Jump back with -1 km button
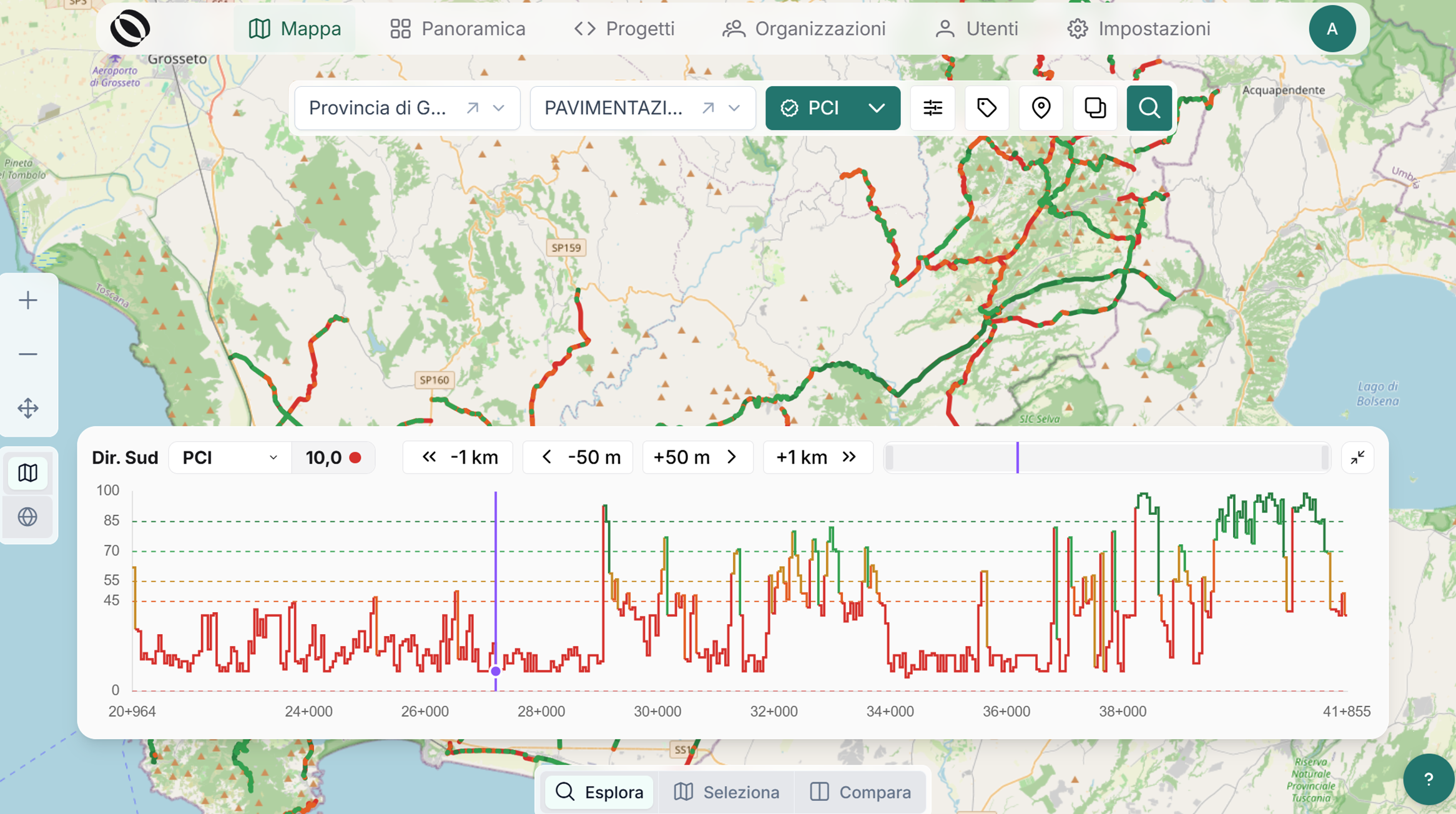This screenshot has width=1456, height=814. point(458,457)
